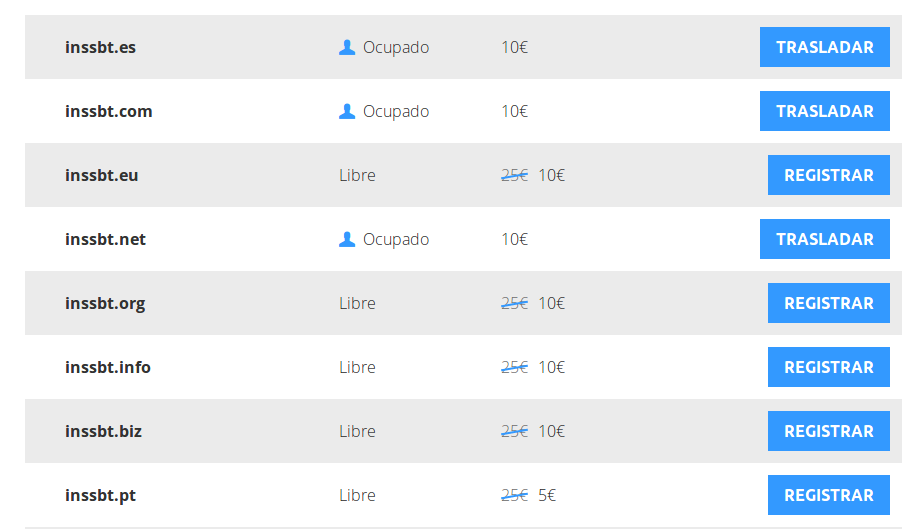The width and height of the screenshot is (920, 529).
Task: Register the inssbt.eu domain
Action: pos(828,175)
